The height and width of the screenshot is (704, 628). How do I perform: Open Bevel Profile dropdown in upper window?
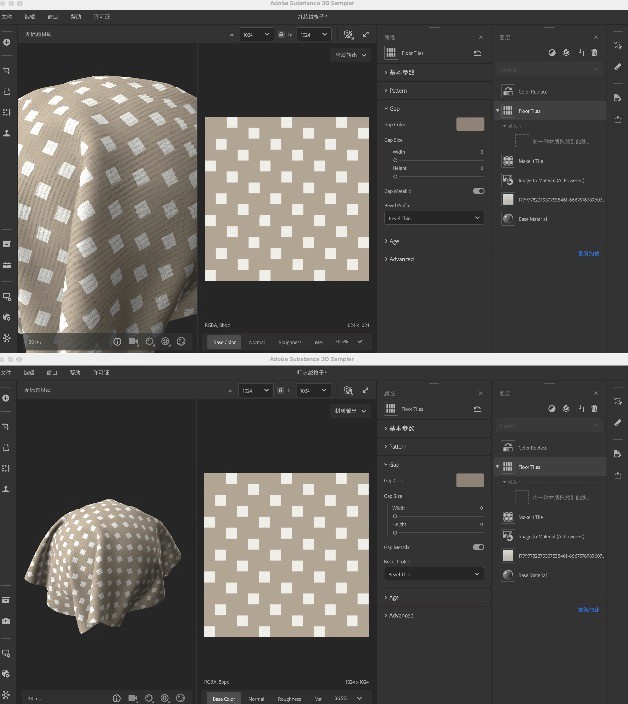(434, 218)
